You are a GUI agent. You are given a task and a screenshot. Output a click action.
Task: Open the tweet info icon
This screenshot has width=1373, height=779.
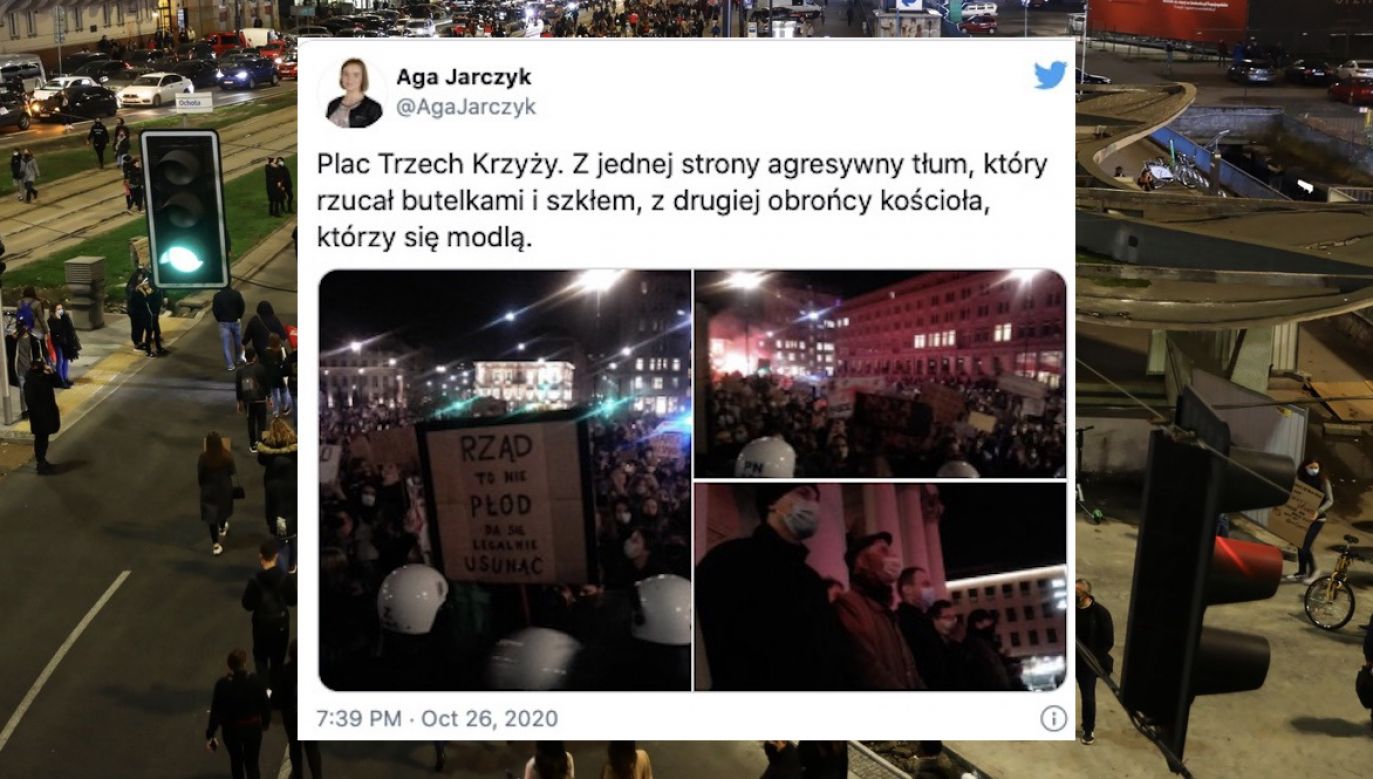pos(1053,718)
